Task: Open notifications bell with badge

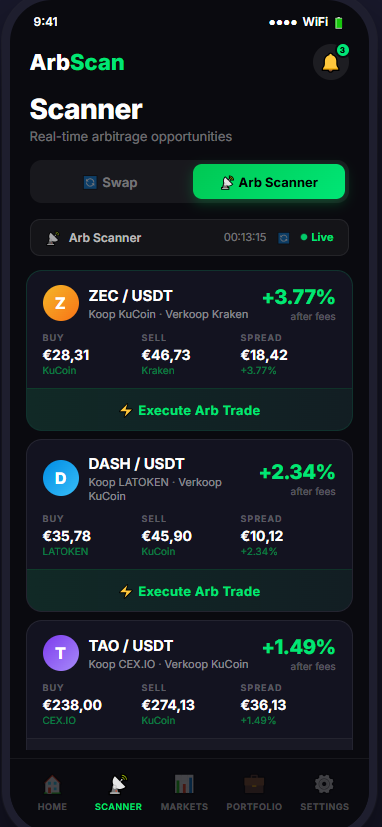Action: point(331,62)
